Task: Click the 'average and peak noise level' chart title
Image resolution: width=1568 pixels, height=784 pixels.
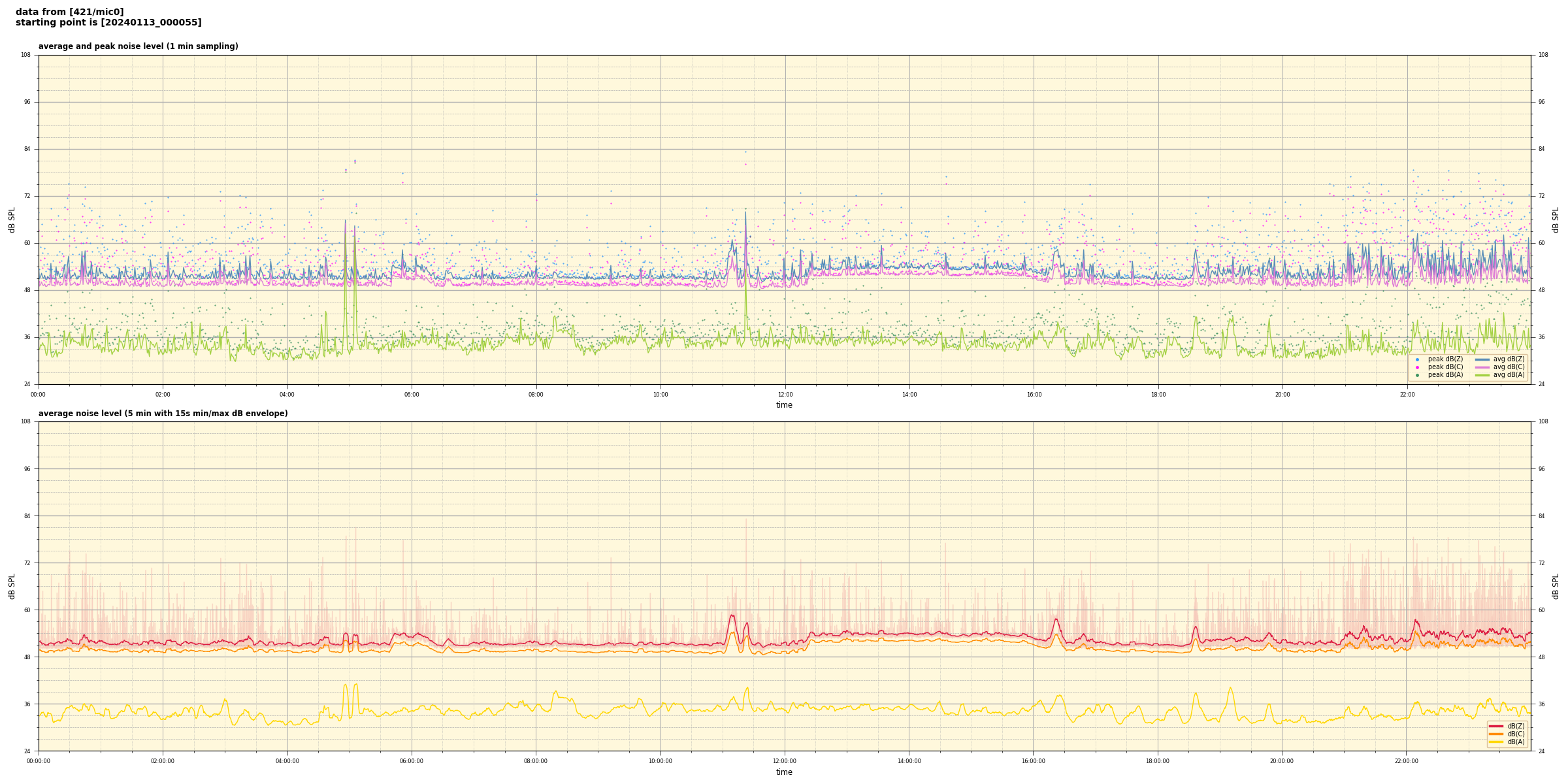Action: (138, 46)
